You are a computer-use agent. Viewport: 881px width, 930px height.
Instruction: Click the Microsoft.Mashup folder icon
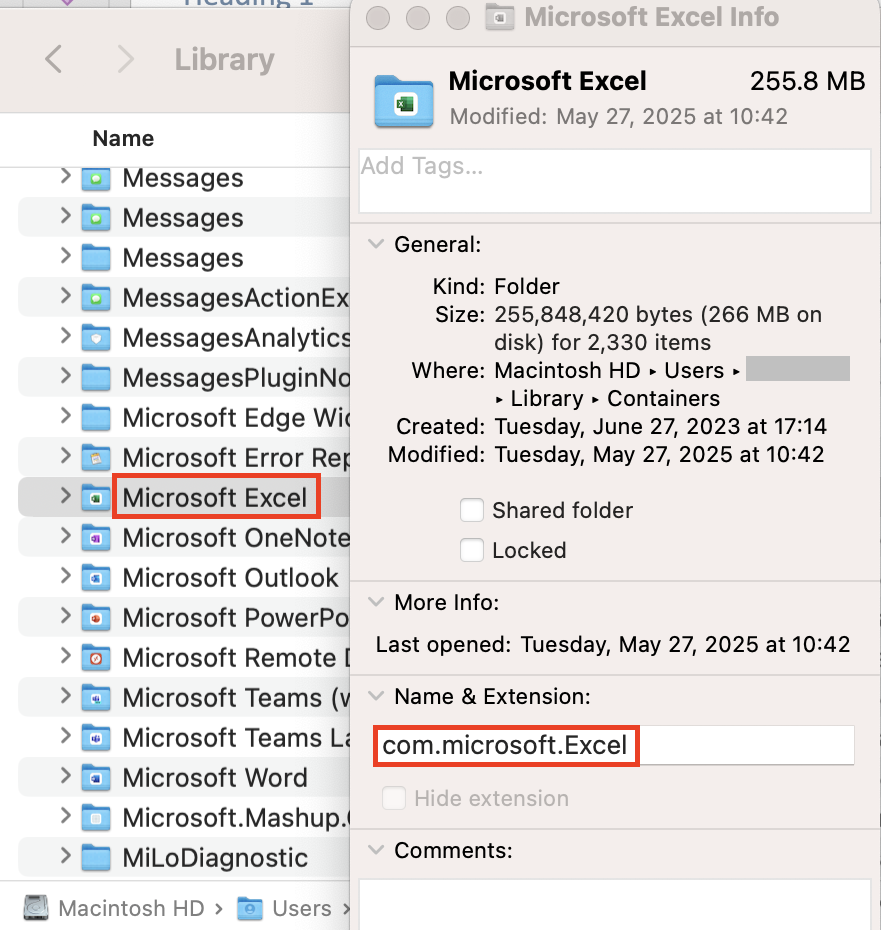point(96,818)
